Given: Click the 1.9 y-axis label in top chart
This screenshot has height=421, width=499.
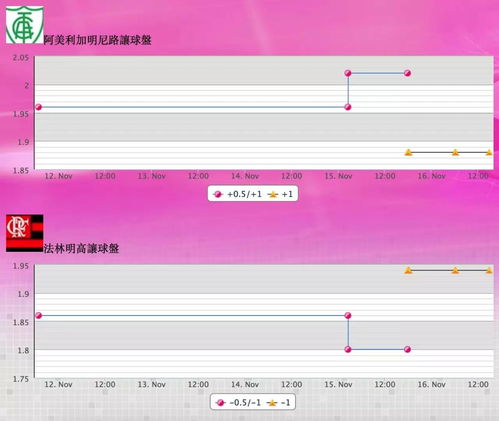Looking at the screenshot, I should 23,142.
